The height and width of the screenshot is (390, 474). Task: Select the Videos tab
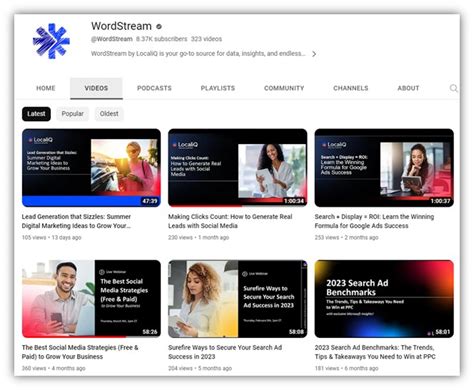pyautogui.click(x=96, y=88)
